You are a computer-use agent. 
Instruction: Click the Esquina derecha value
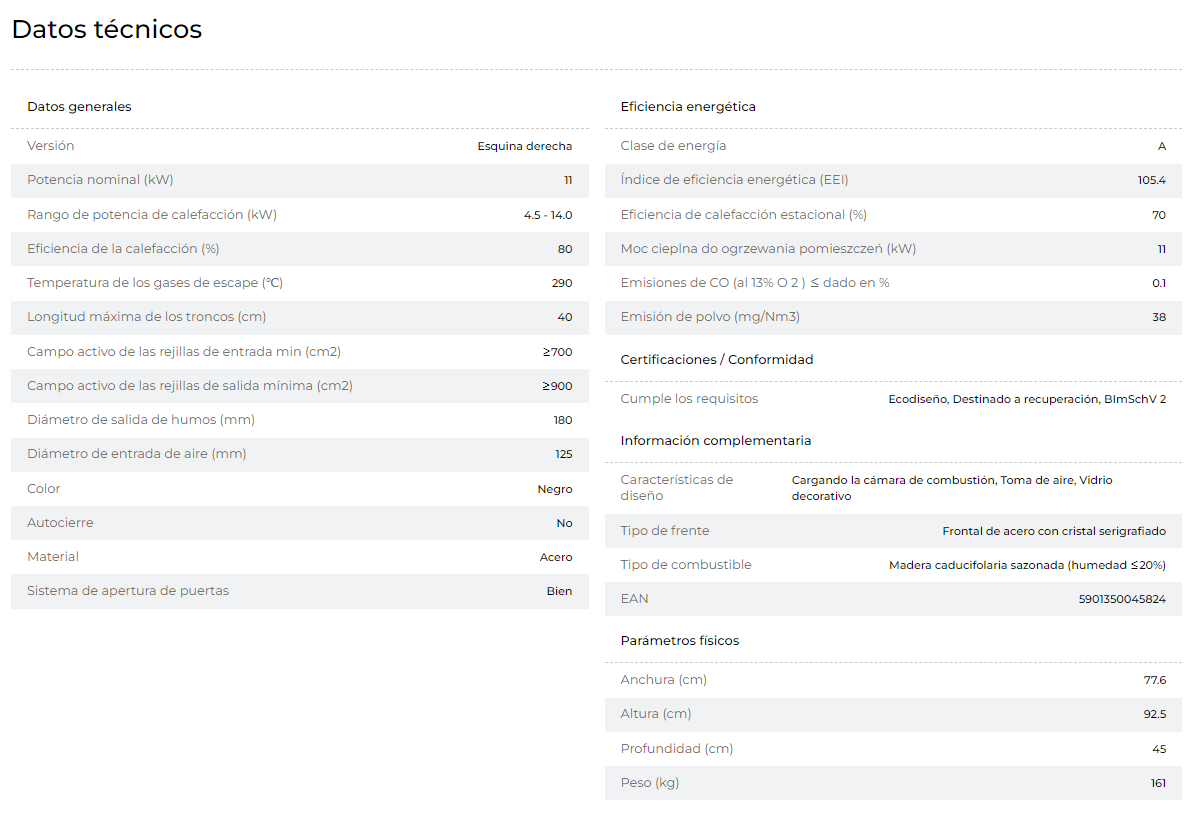point(525,146)
